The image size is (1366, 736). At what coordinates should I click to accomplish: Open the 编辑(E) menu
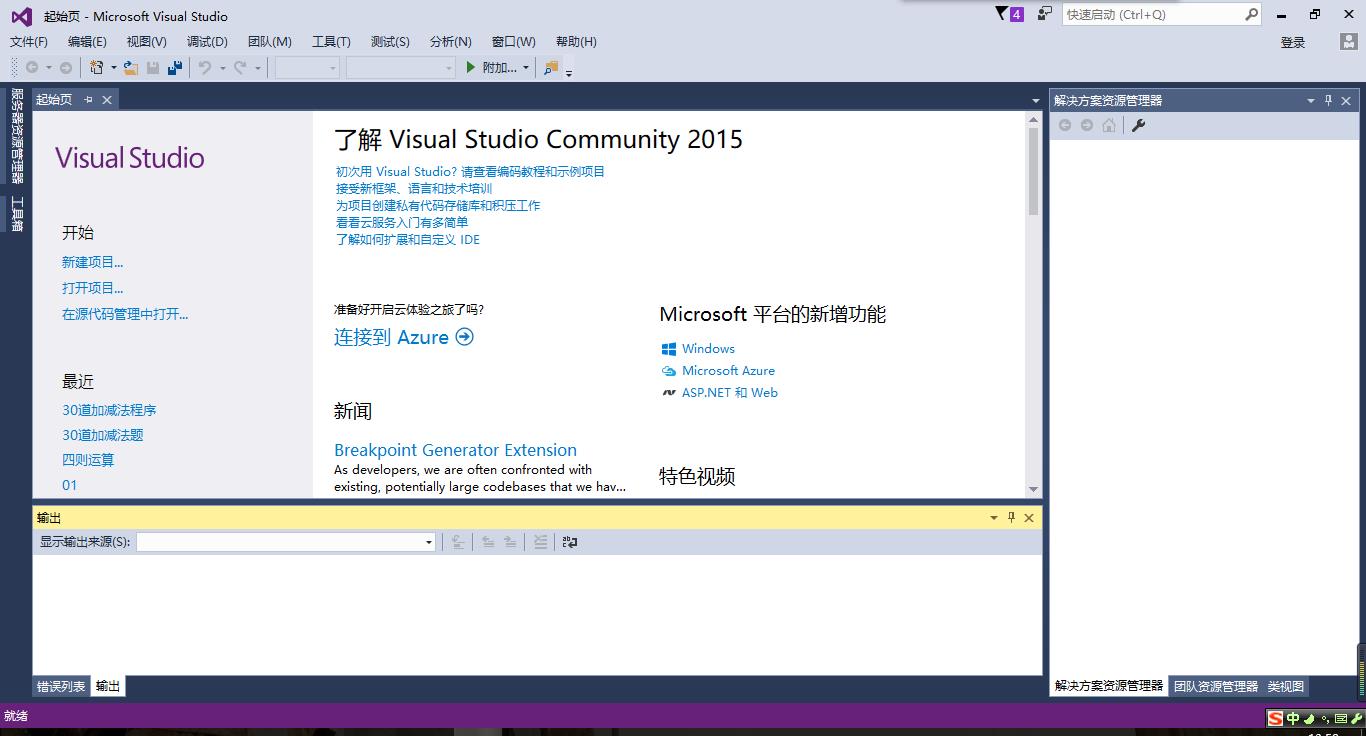(87, 42)
